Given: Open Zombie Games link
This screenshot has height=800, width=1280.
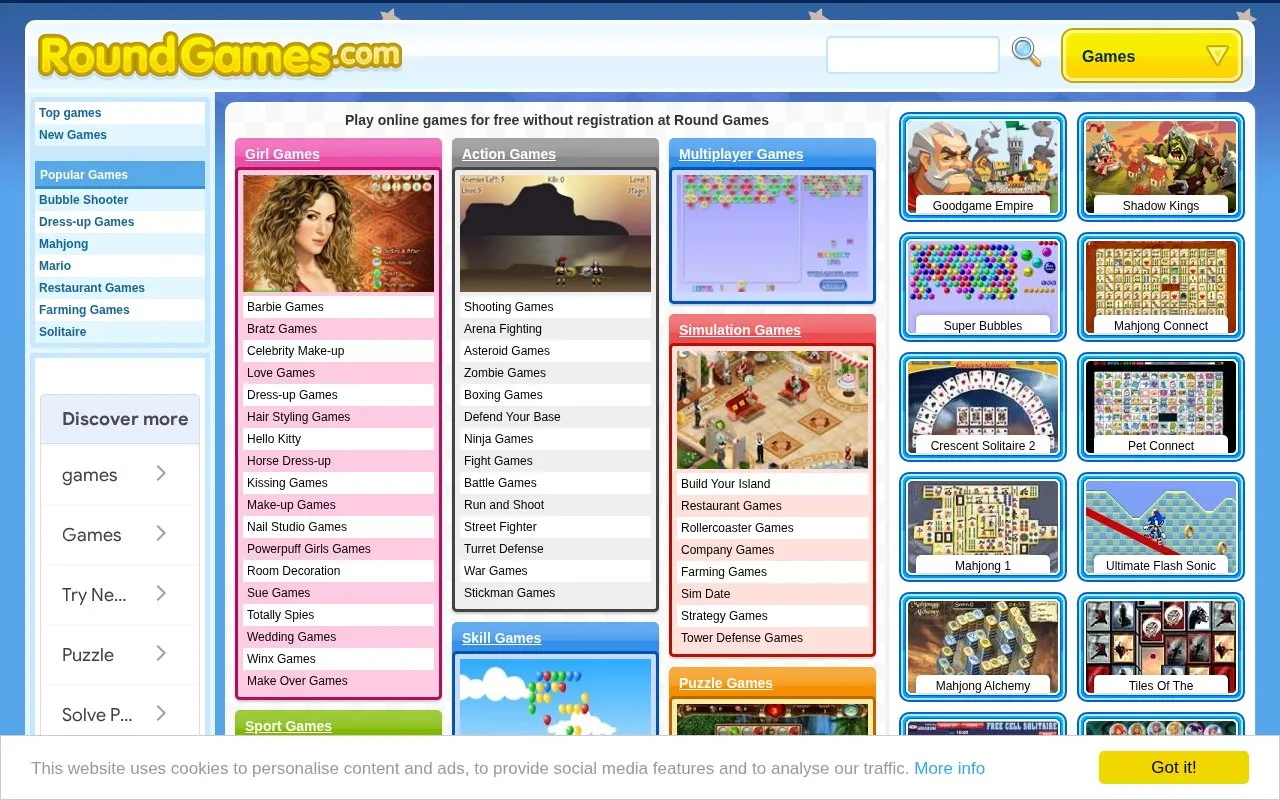Looking at the screenshot, I should pos(505,373).
